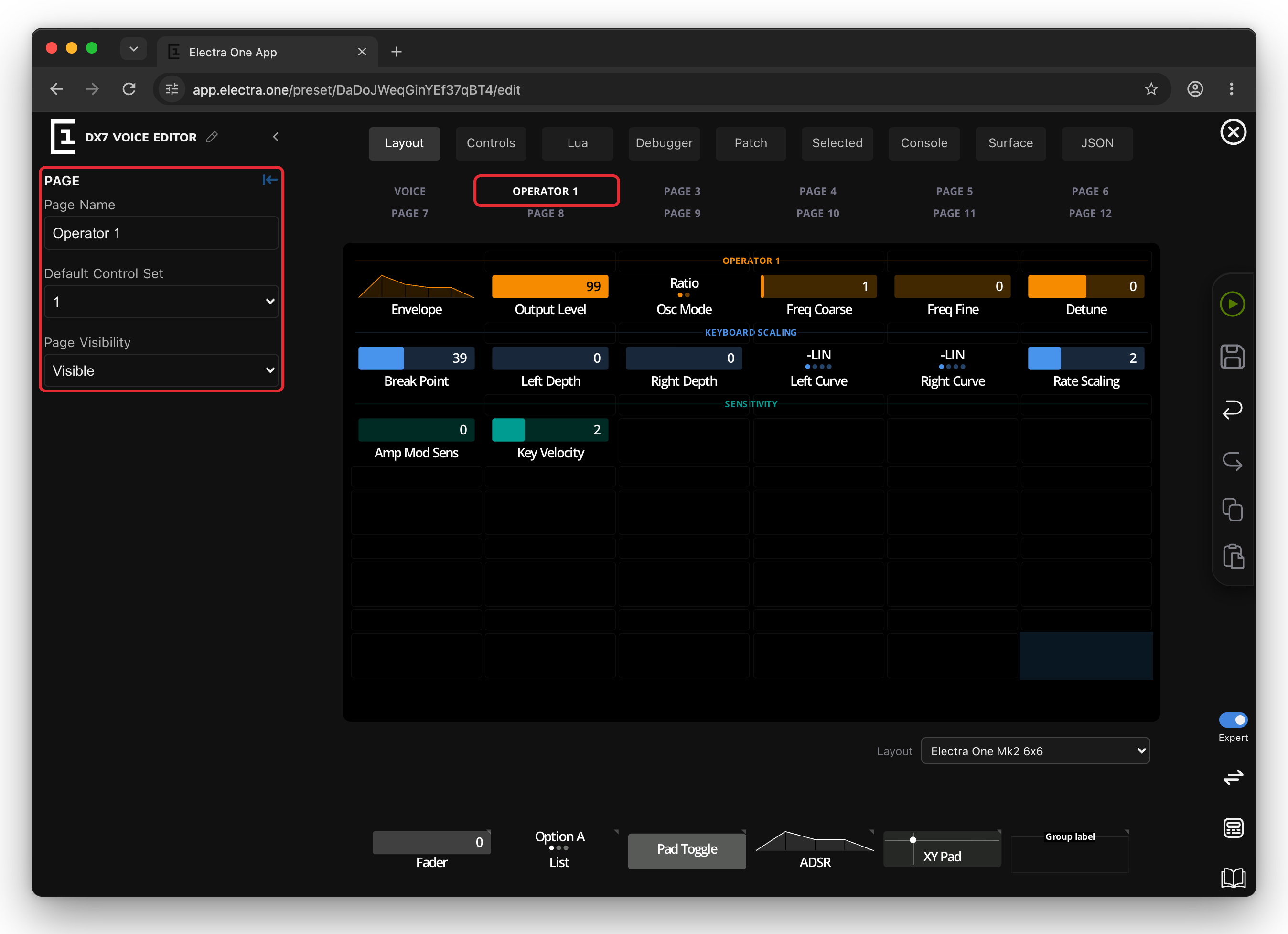1288x934 pixels.
Task: Select the Left Curve list control
Action: (818, 367)
